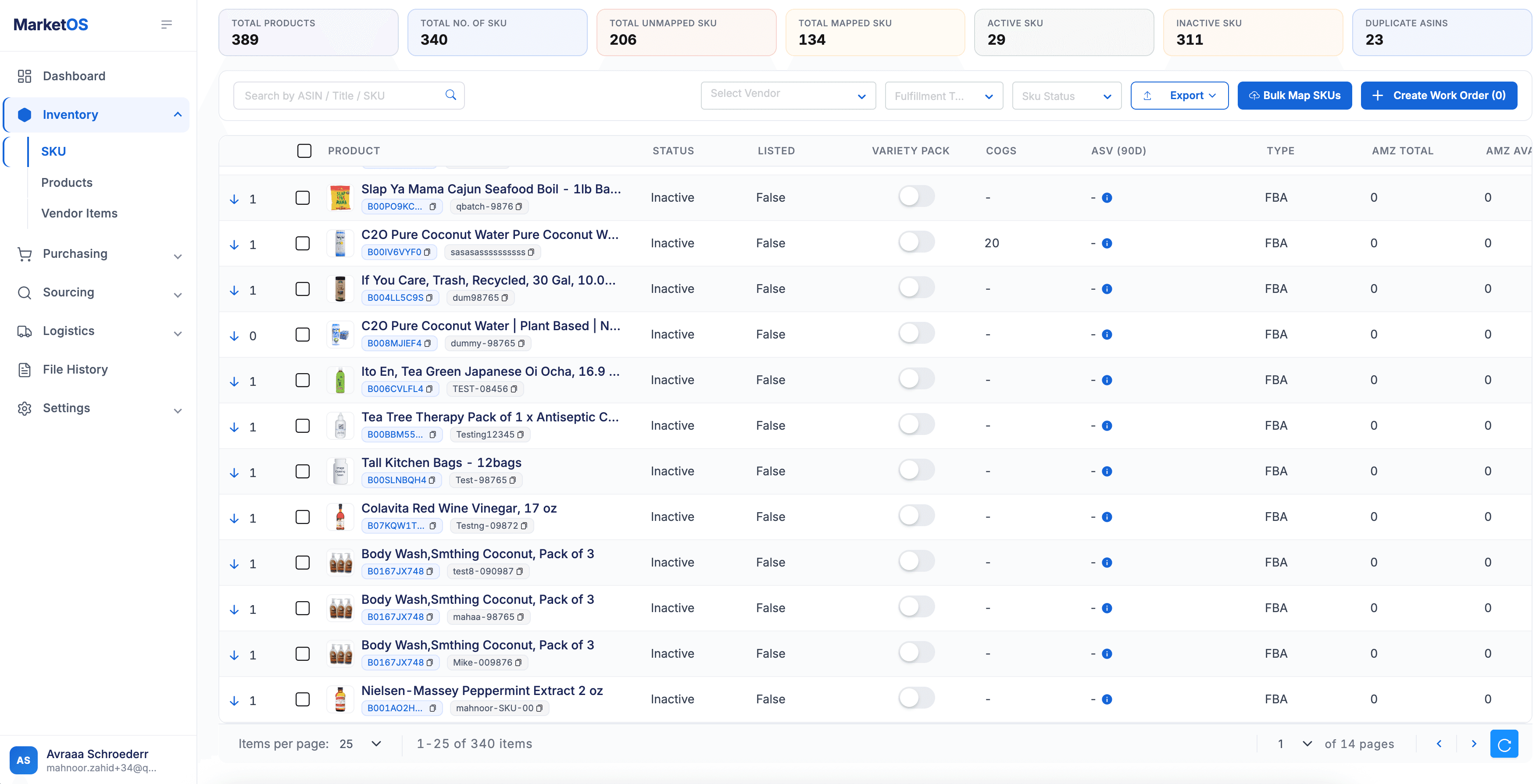Toggle variety pack for Ito En Tea Green row
The width and height of the screenshot is (1536, 784).
(917, 379)
